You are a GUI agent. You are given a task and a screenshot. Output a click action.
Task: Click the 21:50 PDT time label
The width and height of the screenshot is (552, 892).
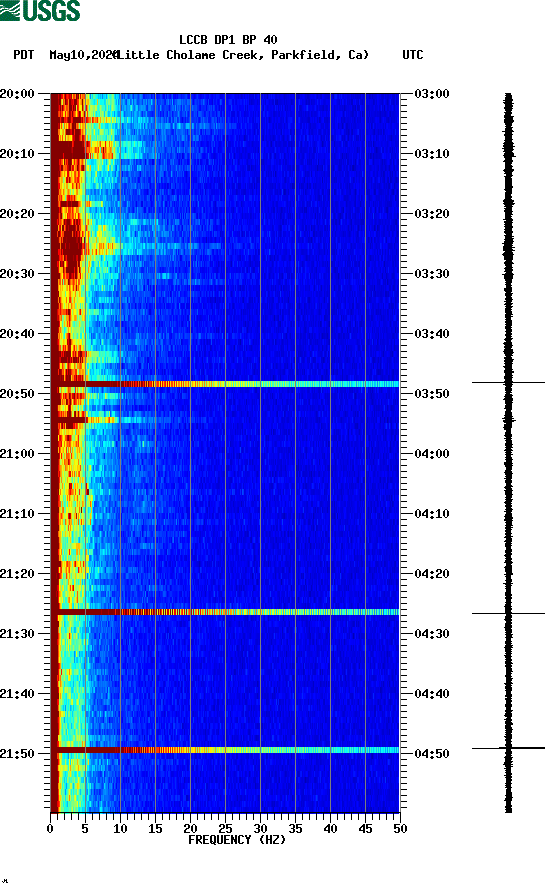click(17, 754)
